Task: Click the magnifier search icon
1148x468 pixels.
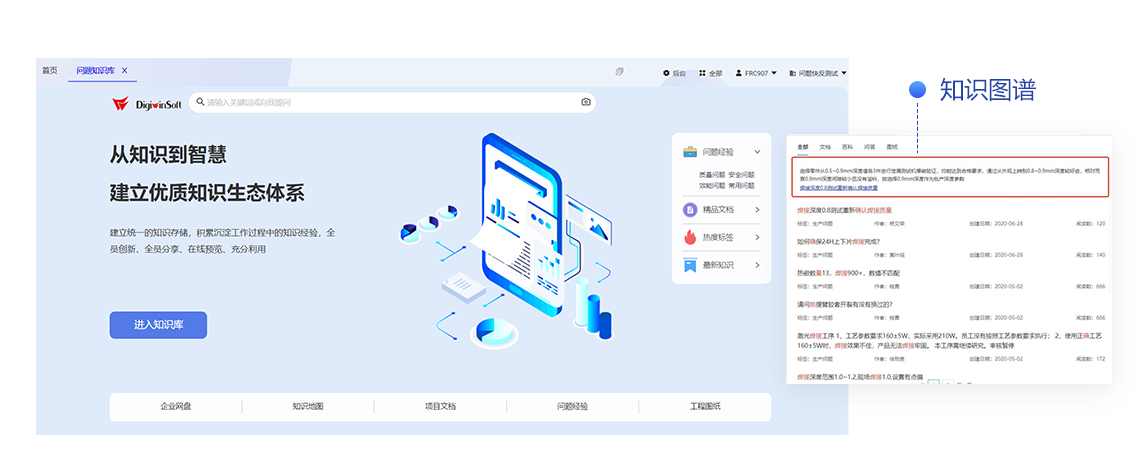Action: pyautogui.click(x=200, y=102)
